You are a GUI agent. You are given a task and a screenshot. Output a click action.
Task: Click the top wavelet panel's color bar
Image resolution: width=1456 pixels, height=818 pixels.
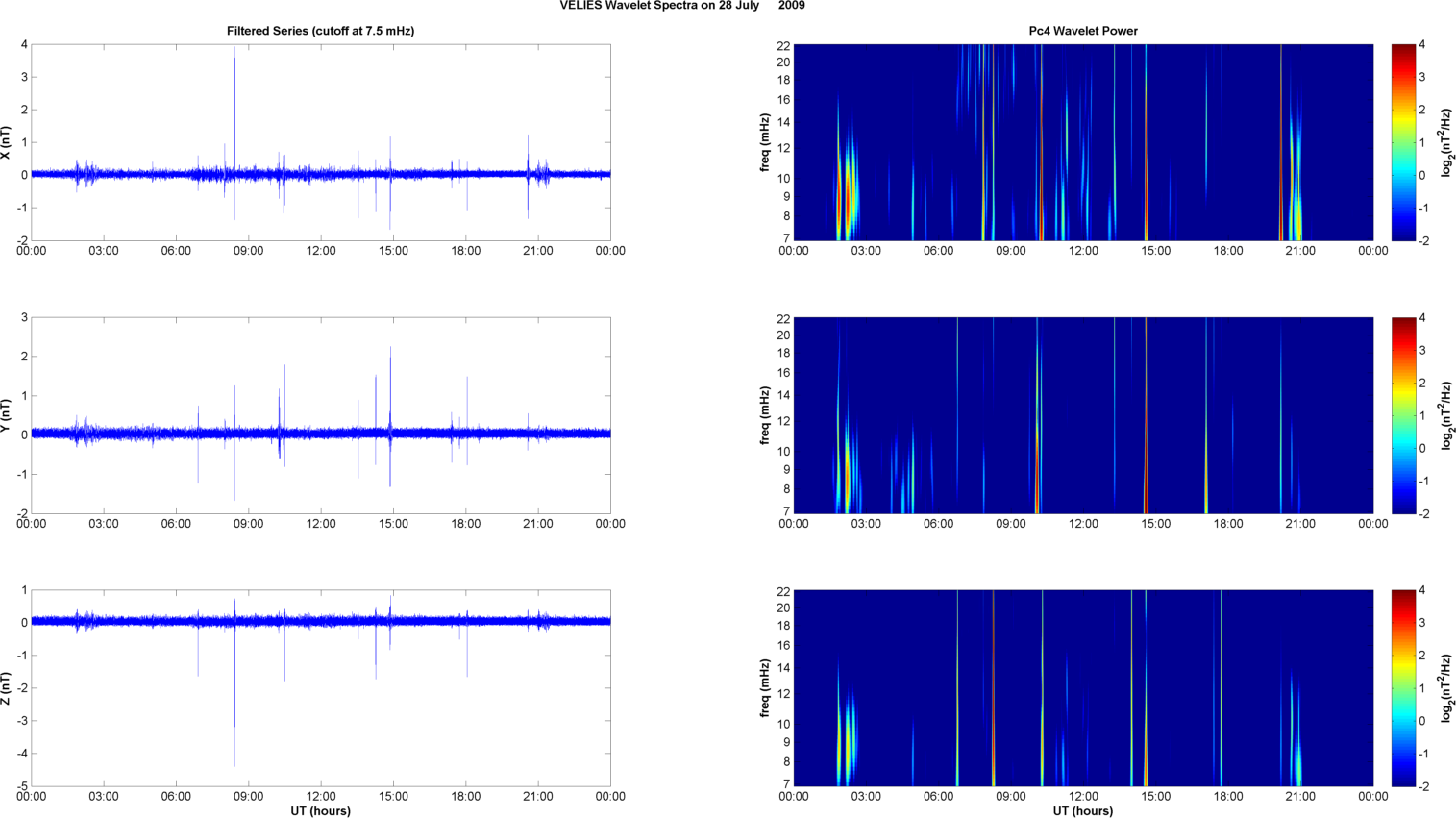pos(1403,142)
